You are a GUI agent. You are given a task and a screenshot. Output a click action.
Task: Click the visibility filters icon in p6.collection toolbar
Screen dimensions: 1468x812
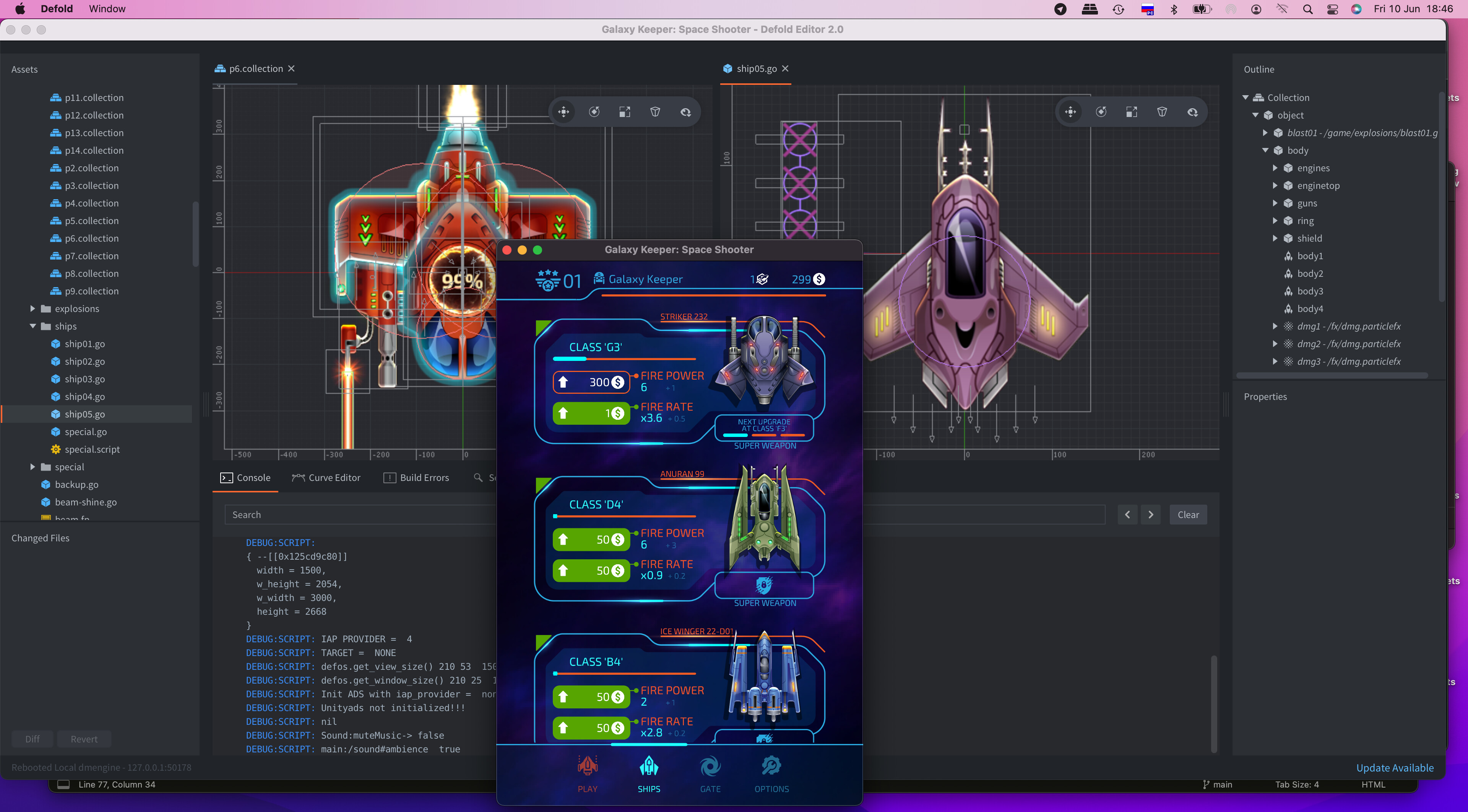click(x=685, y=112)
